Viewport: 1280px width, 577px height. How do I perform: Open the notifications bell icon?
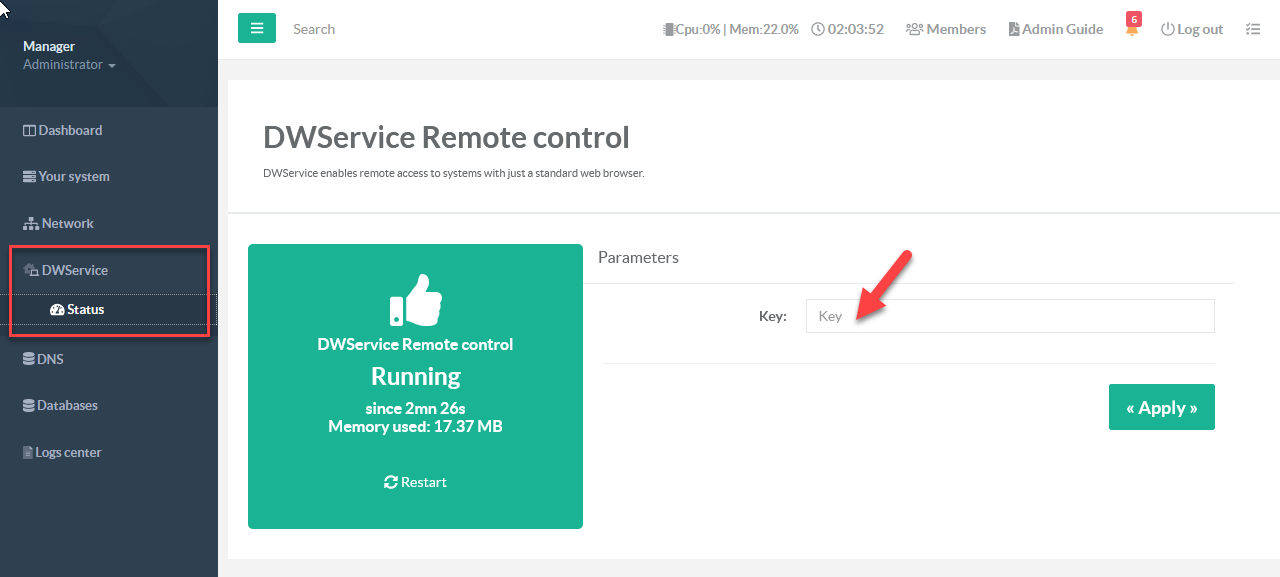tap(1132, 29)
